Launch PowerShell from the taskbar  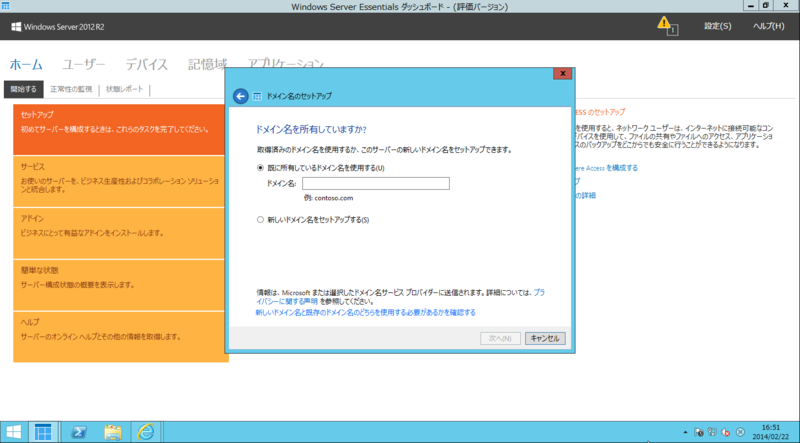[x=78, y=432]
